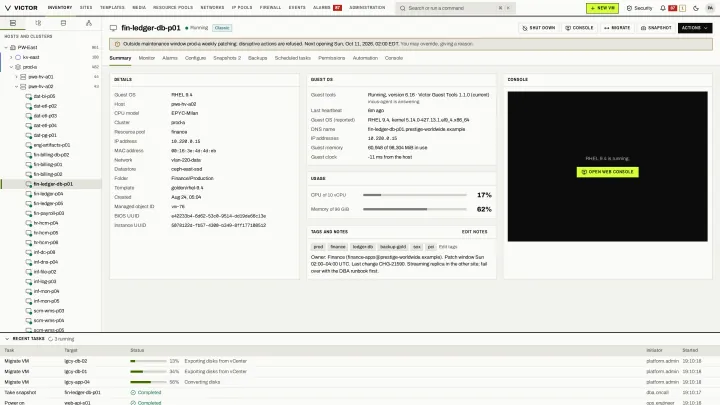The height and width of the screenshot is (405, 720).
Task: Click Open Web Console button
Action: 608,172
